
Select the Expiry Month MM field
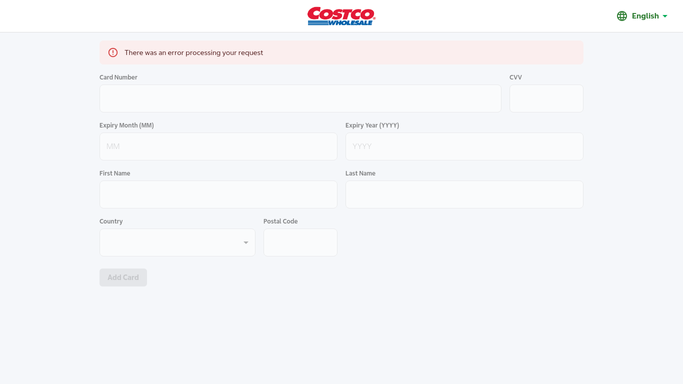coord(218,146)
